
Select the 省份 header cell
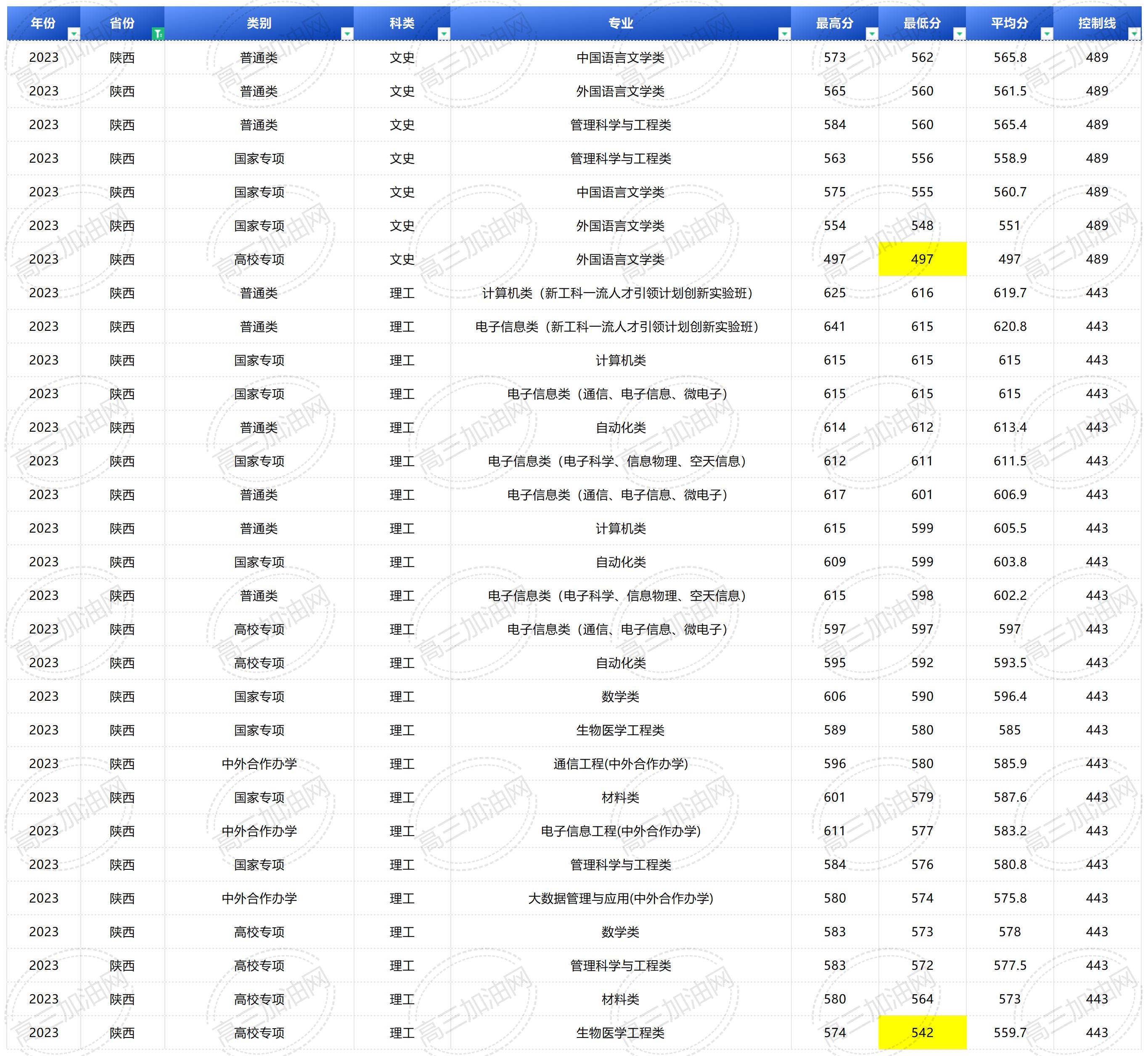pyautogui.click(x=122, y=24)
